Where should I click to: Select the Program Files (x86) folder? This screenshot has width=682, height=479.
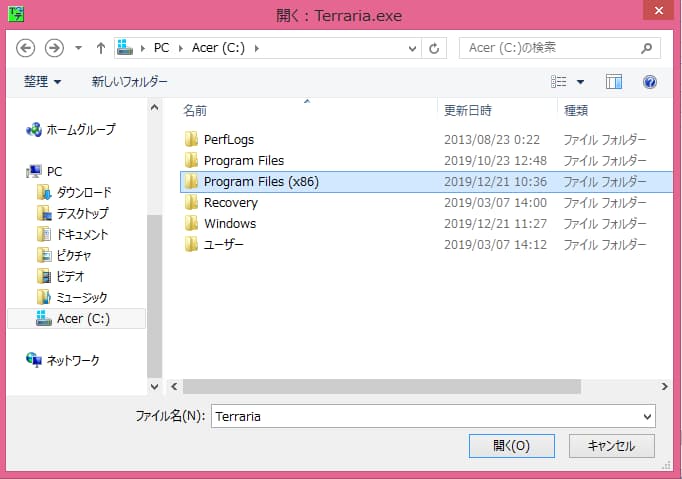point(426,181)
